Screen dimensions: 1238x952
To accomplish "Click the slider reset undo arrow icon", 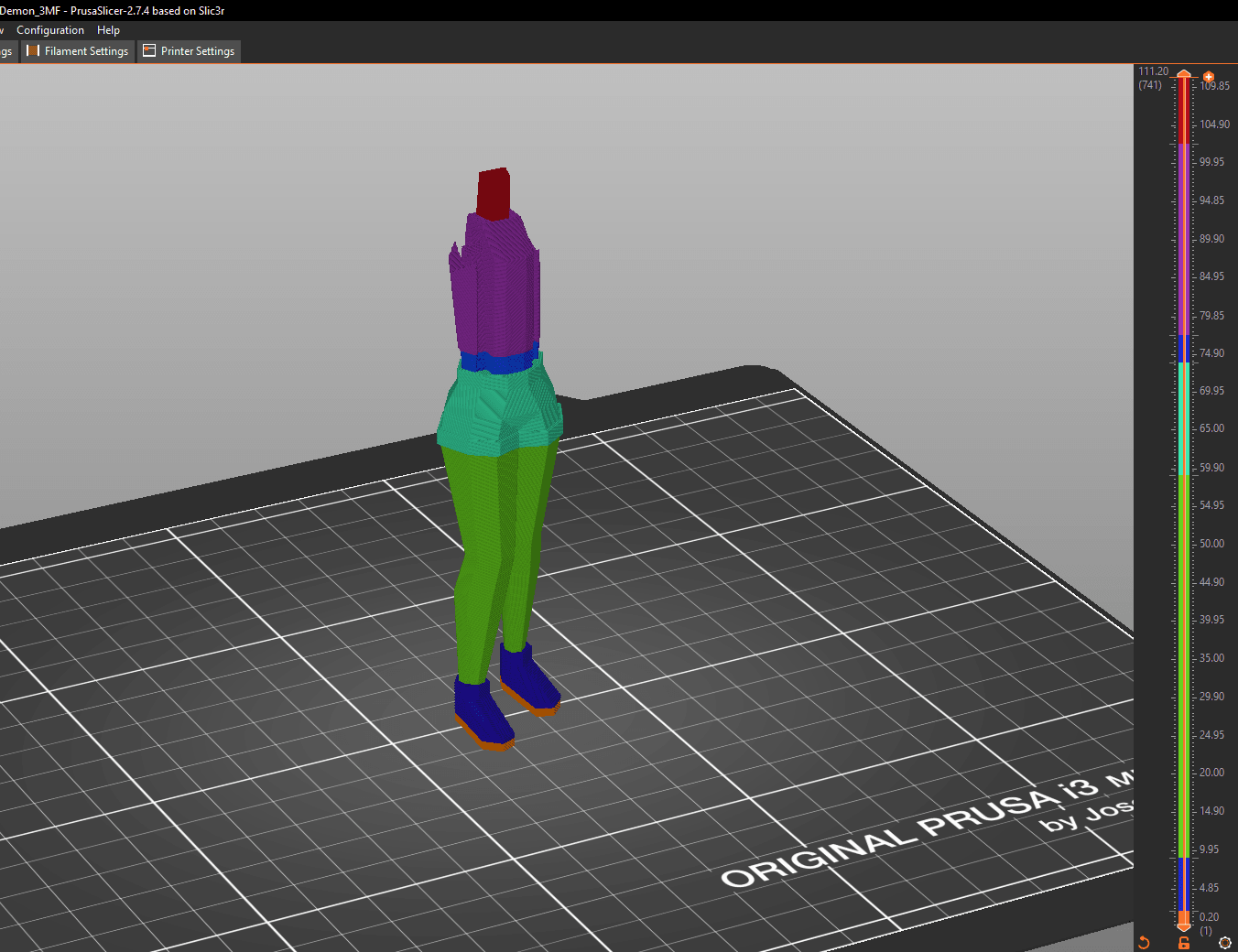I will [x=1144, y=942].
